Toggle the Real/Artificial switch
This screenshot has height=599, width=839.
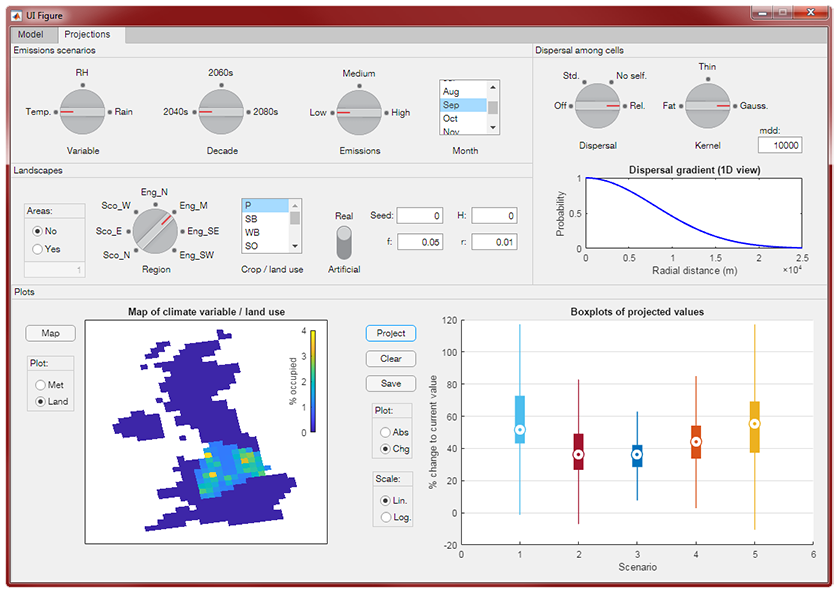(x=344, y=242)
